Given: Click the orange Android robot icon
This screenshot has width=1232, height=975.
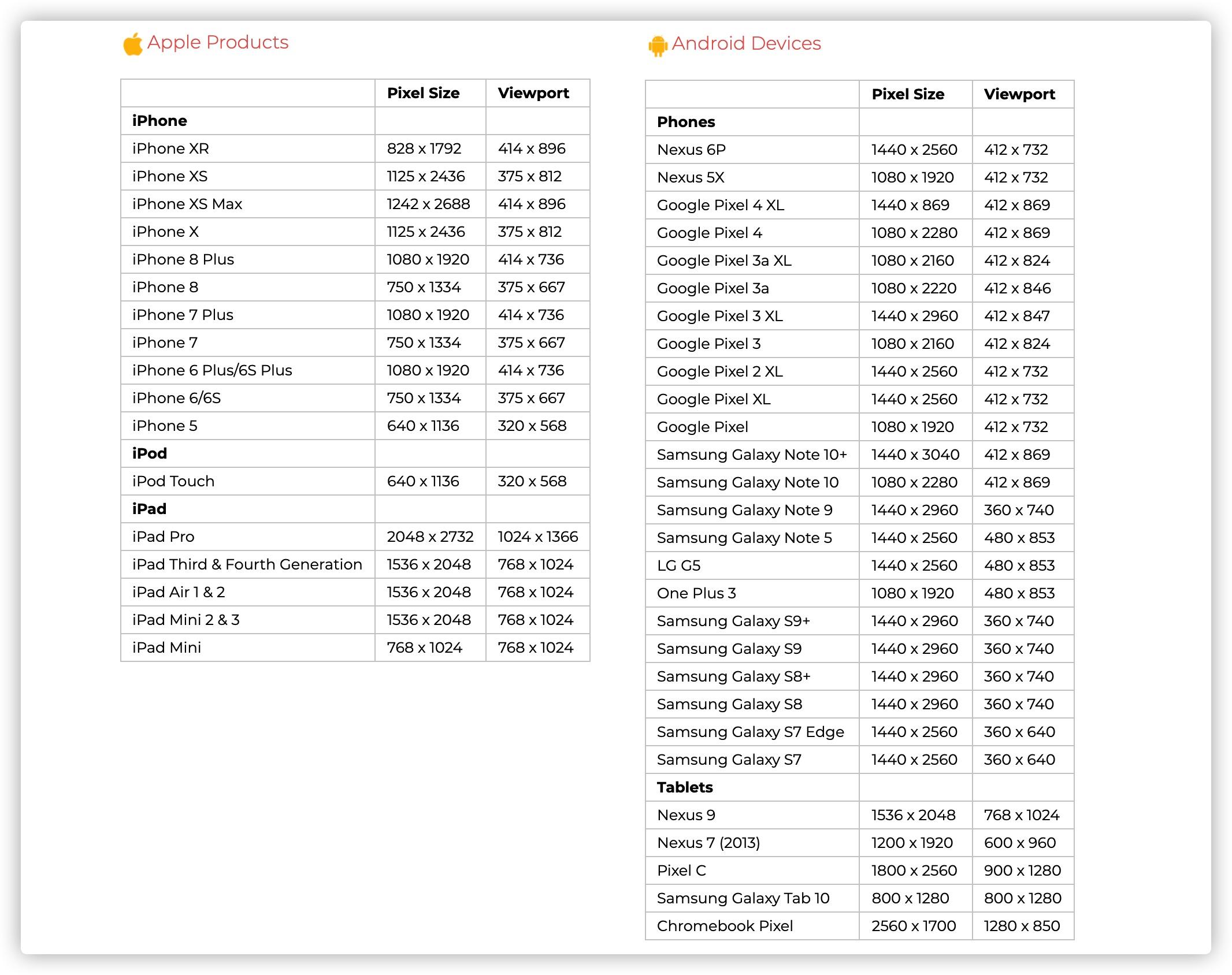Looking at the screenshot, I should click(658, 46).
